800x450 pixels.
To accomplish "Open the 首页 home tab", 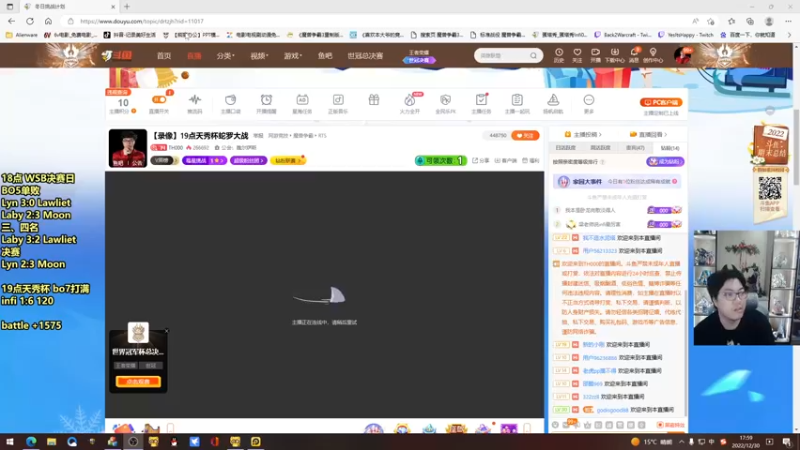I will pyautogui.click(x=164, y=56).
